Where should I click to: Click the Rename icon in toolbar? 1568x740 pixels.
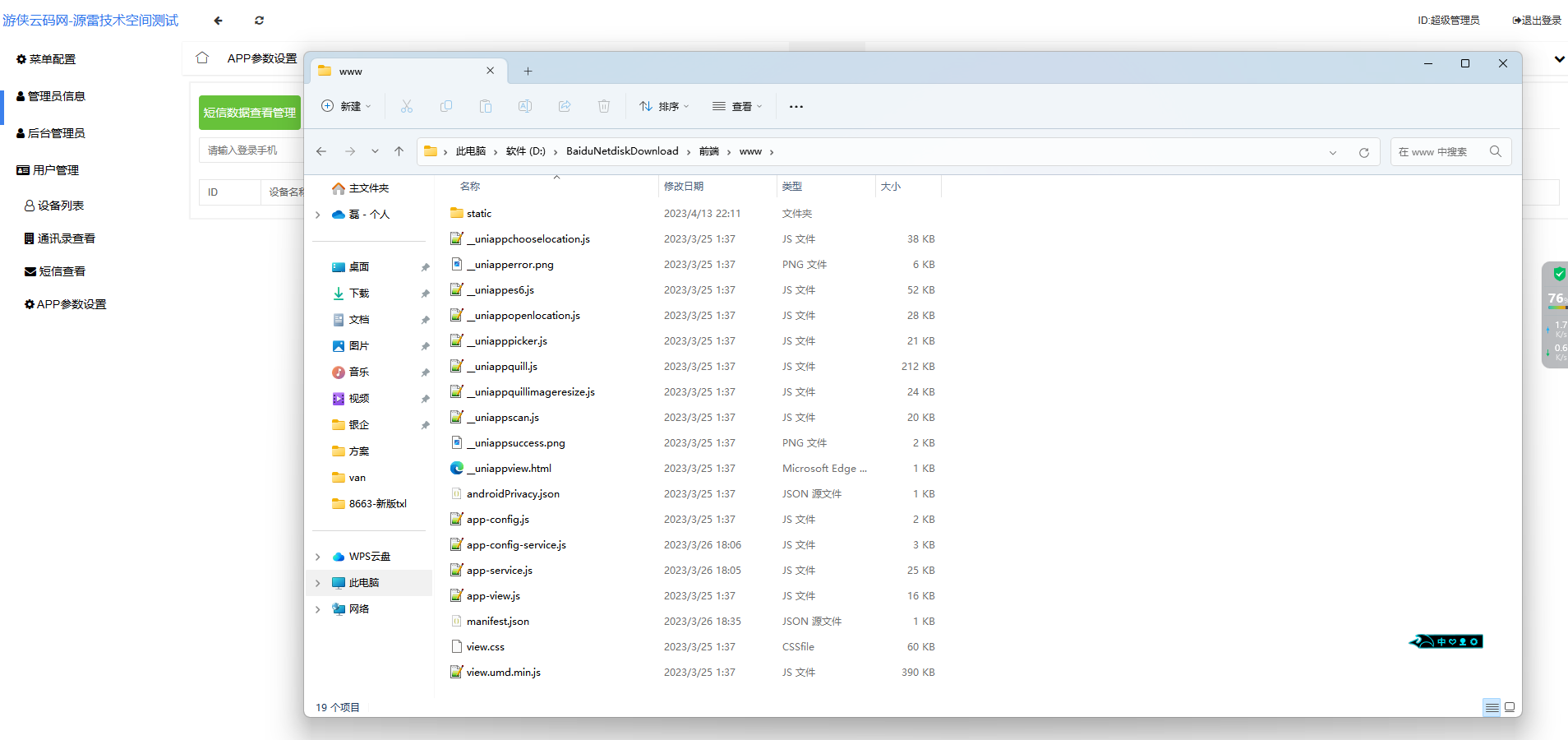pyautogui.click(x=525, y=106)
